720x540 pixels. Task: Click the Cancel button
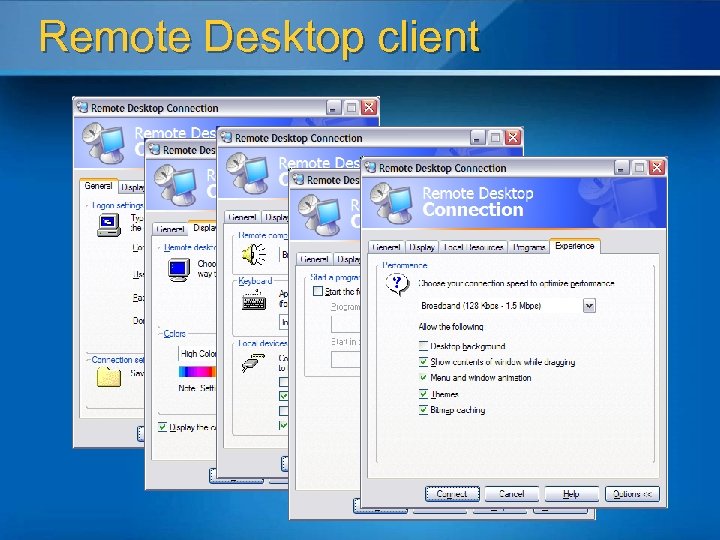(x=512, y=494)
